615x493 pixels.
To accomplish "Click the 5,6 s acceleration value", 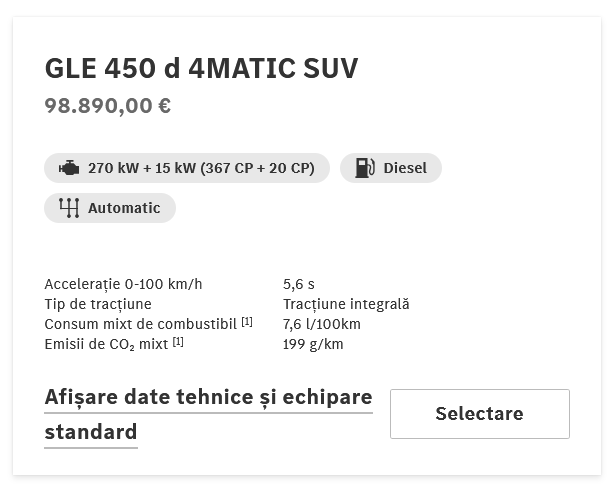I will point(298,284).
